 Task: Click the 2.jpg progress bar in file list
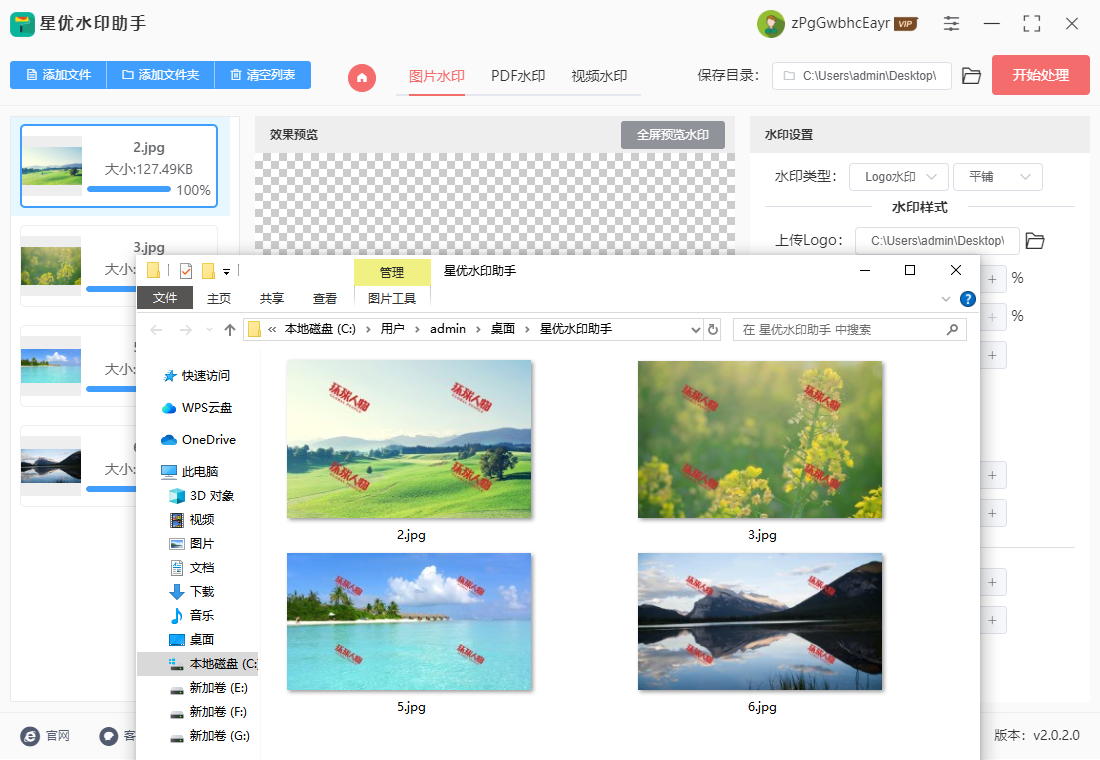pos(129,189)
